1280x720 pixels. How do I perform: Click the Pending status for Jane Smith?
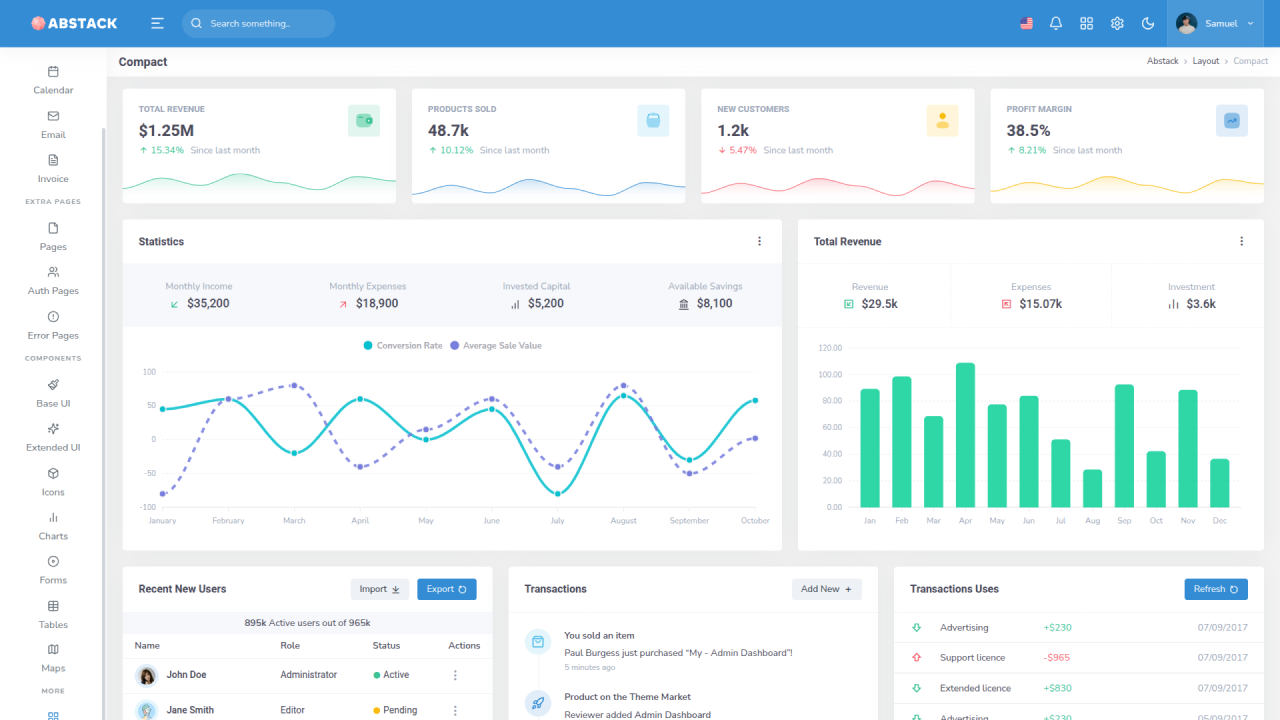coord(395,710)
